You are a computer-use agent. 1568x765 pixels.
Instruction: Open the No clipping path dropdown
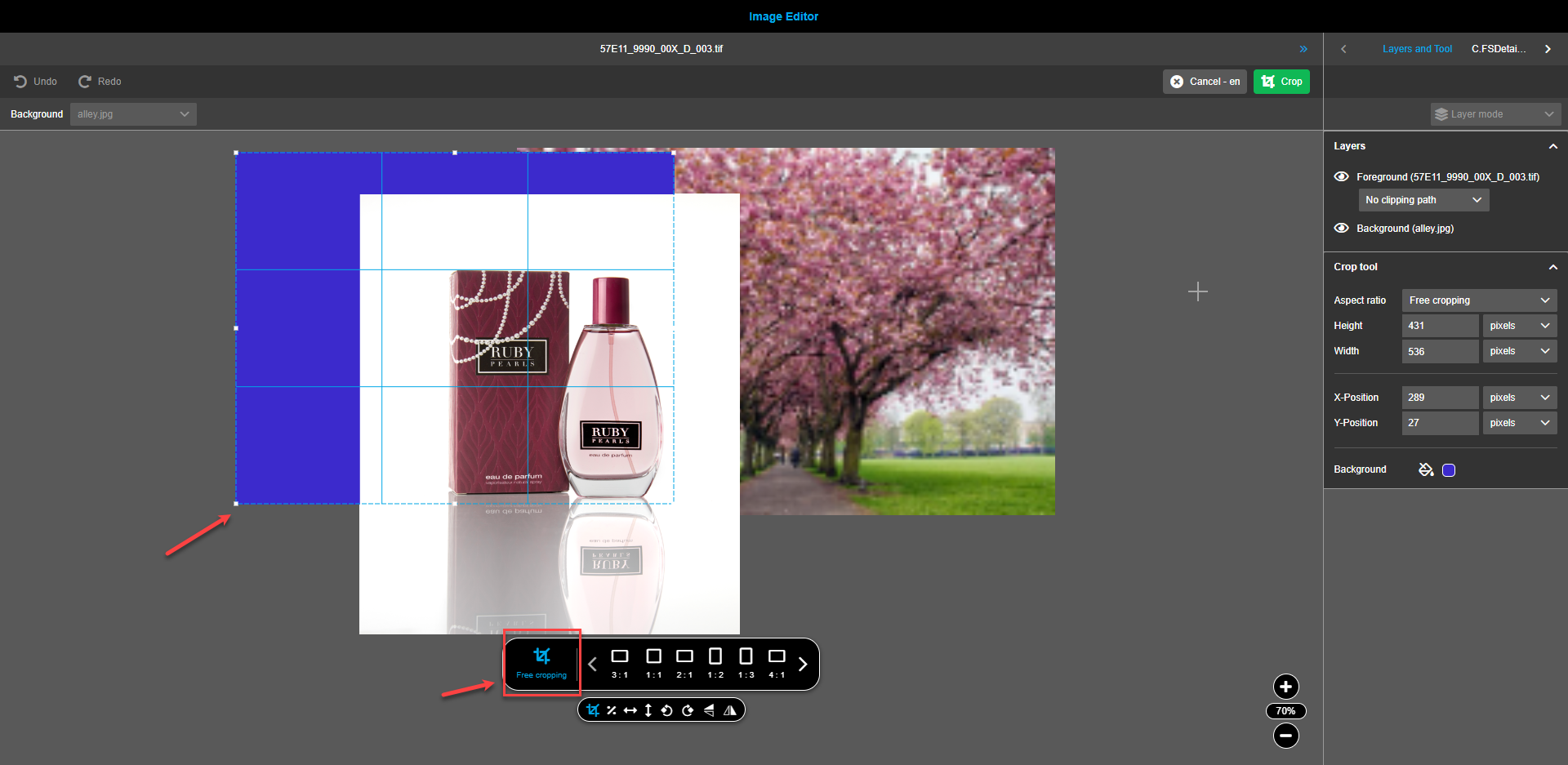(x=1423, y=199)
